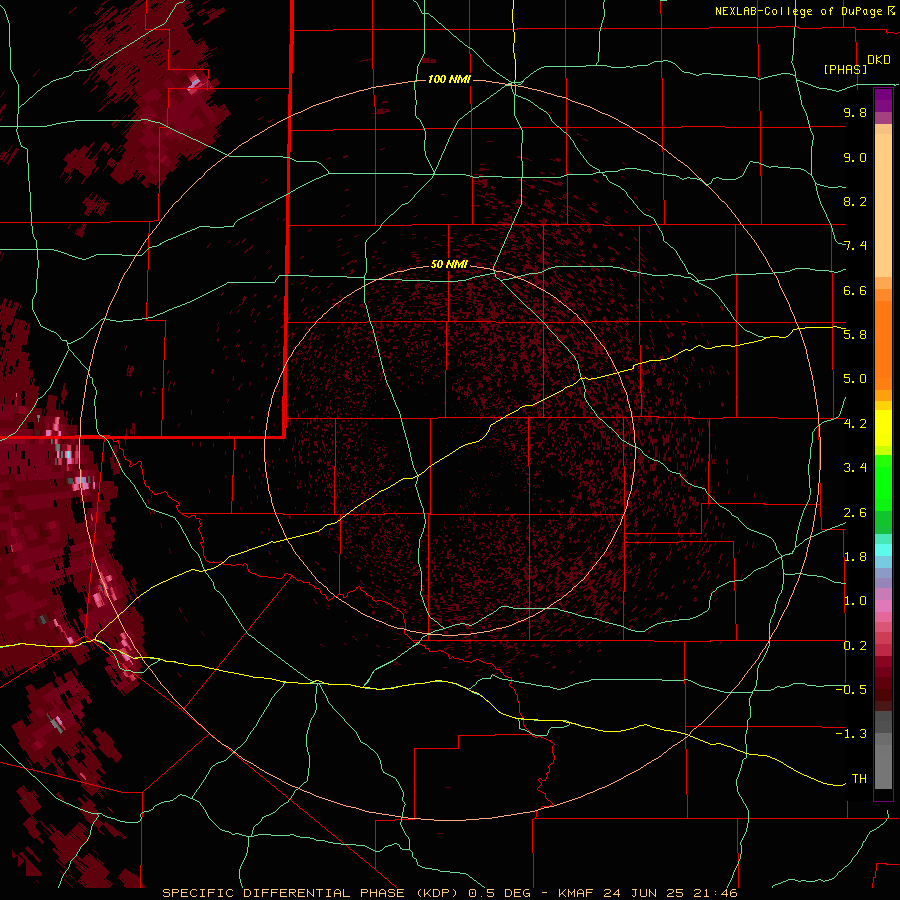Click the 1.0 scale value
This screenshot has width=900, height=900.
point(855,601)
